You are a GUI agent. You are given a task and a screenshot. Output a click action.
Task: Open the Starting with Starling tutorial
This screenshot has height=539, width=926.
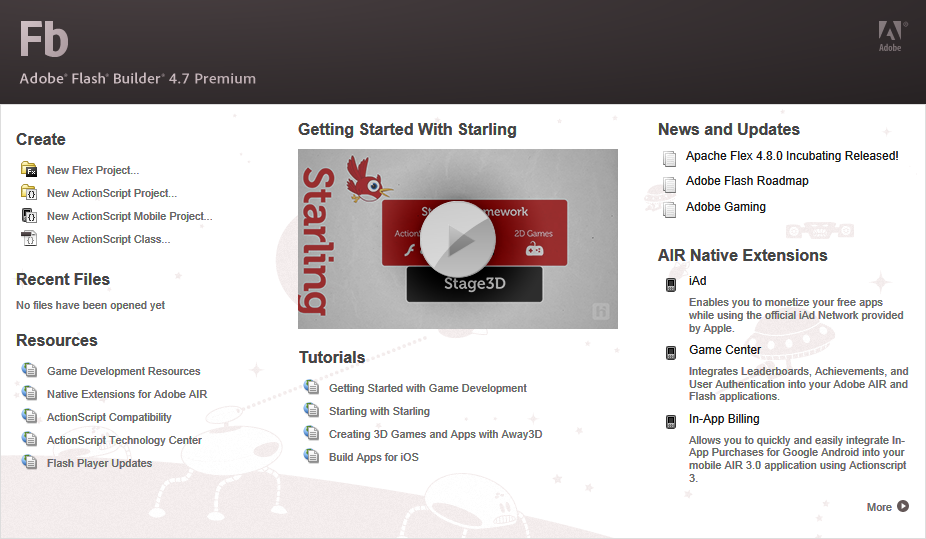[x=379, y=411]
